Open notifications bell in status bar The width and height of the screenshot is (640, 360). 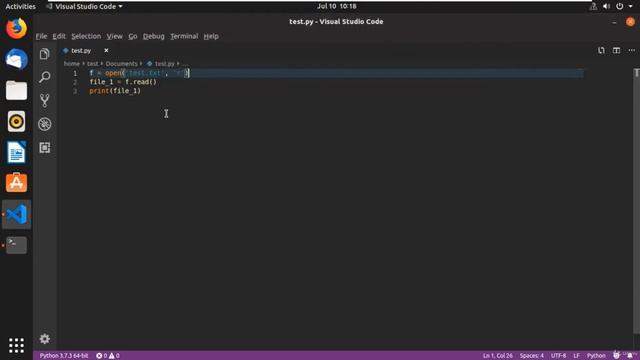(x=630, y=356)
